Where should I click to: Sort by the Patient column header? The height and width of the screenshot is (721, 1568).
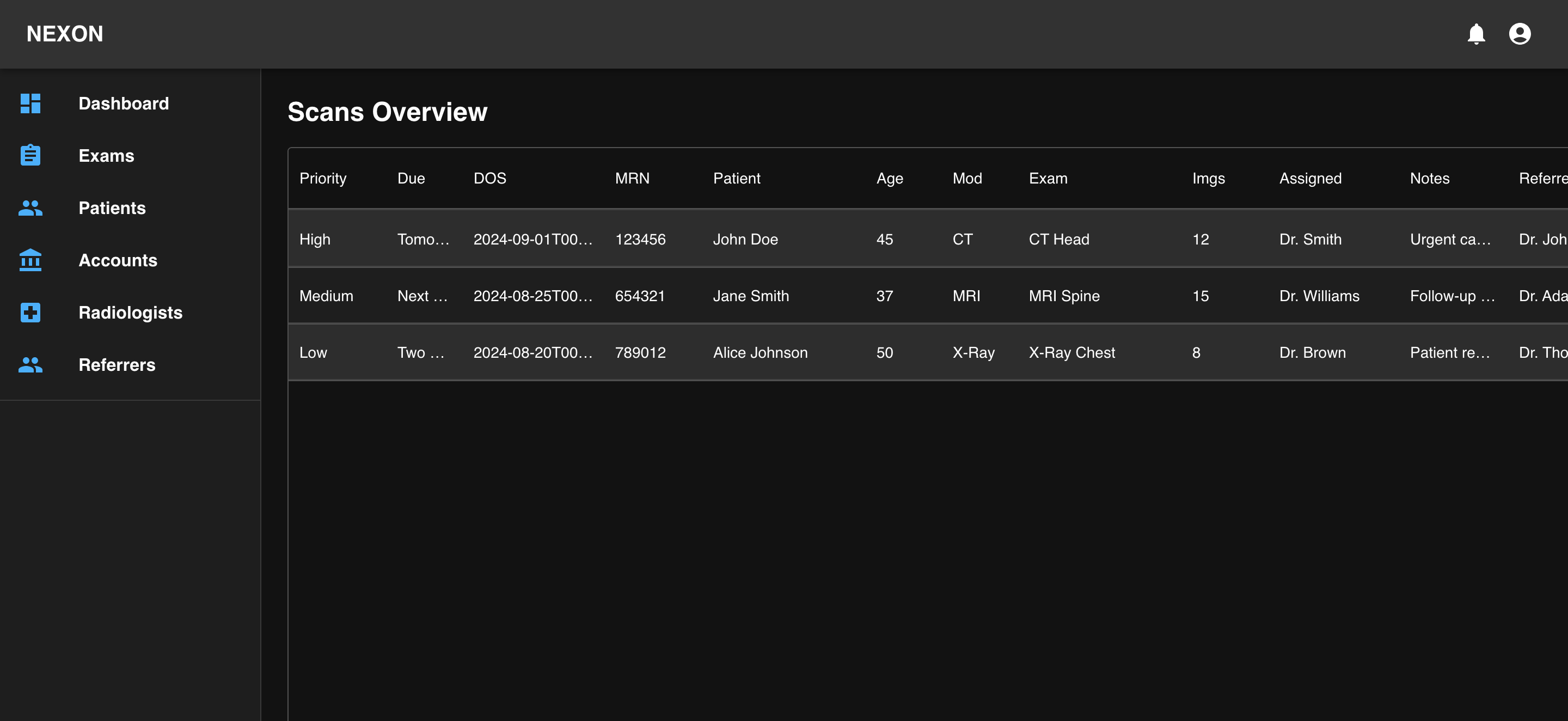737,179
